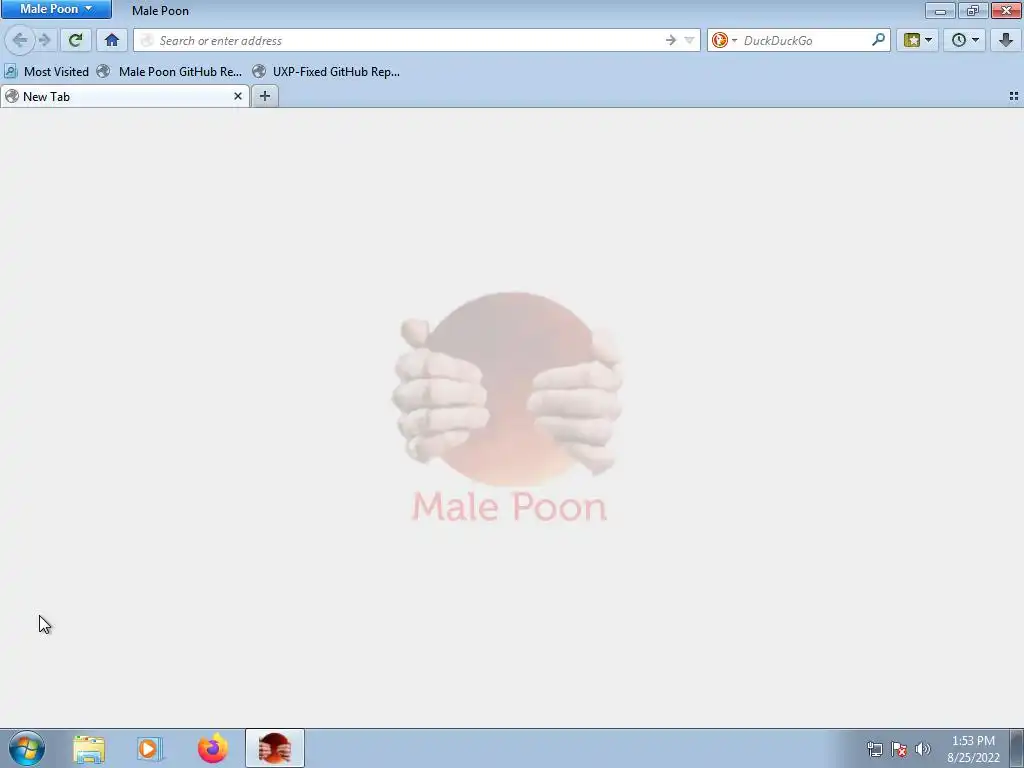Open the downloads arrow button
1024x768 pixels.
point(1006,40)
